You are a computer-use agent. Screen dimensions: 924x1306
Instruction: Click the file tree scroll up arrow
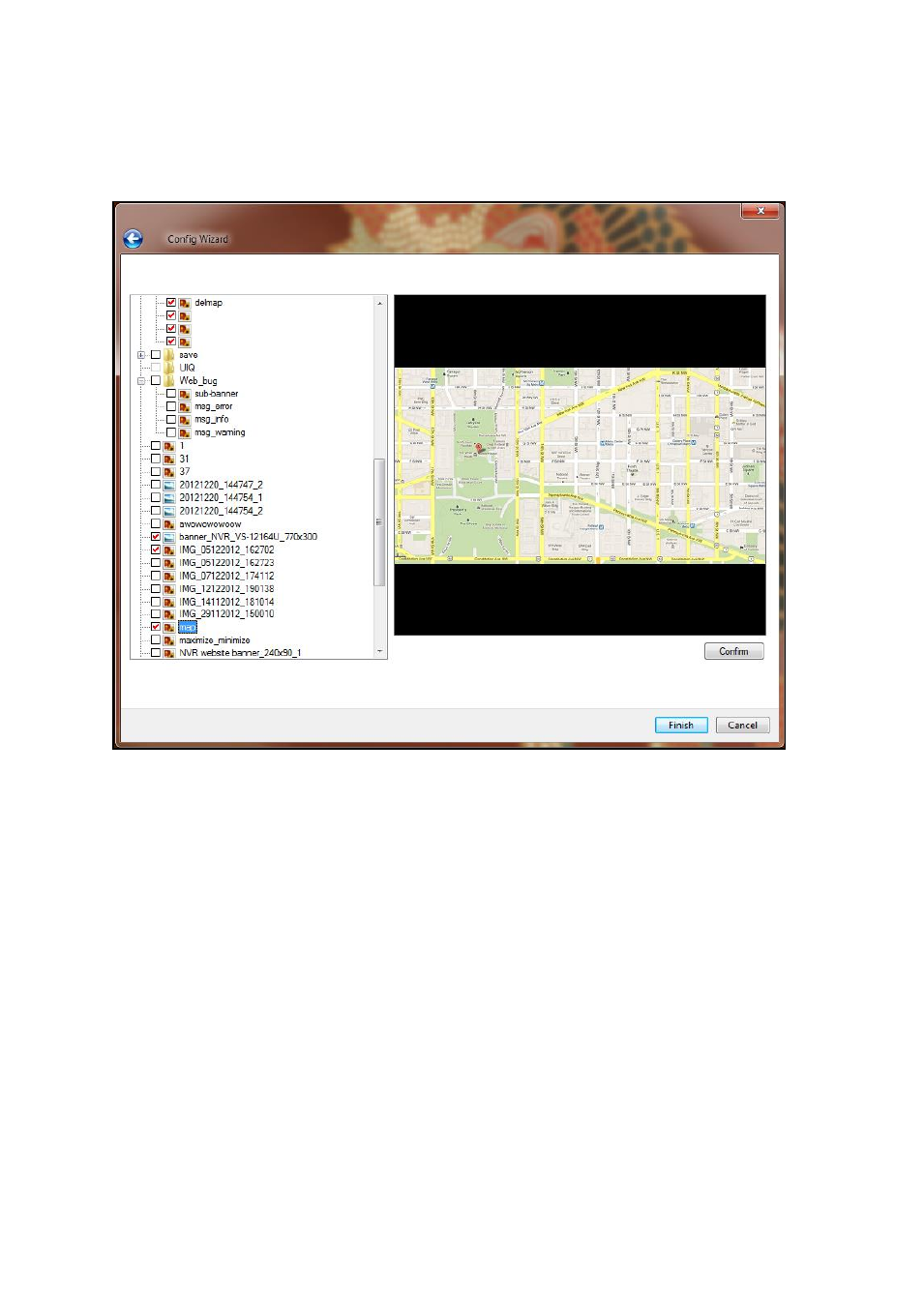click(379, 304)
